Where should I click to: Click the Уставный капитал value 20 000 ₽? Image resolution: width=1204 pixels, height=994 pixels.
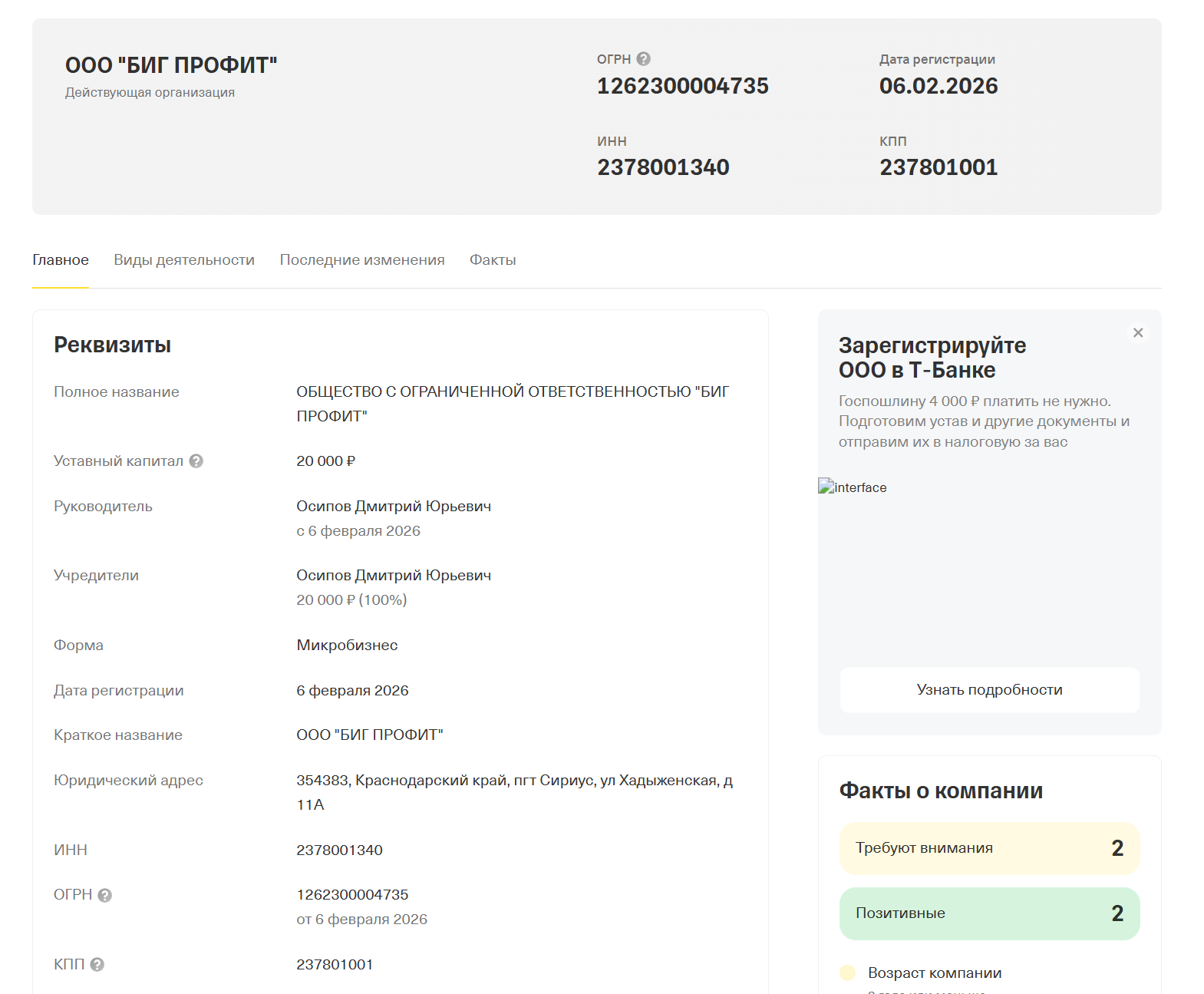pos(326,461)
